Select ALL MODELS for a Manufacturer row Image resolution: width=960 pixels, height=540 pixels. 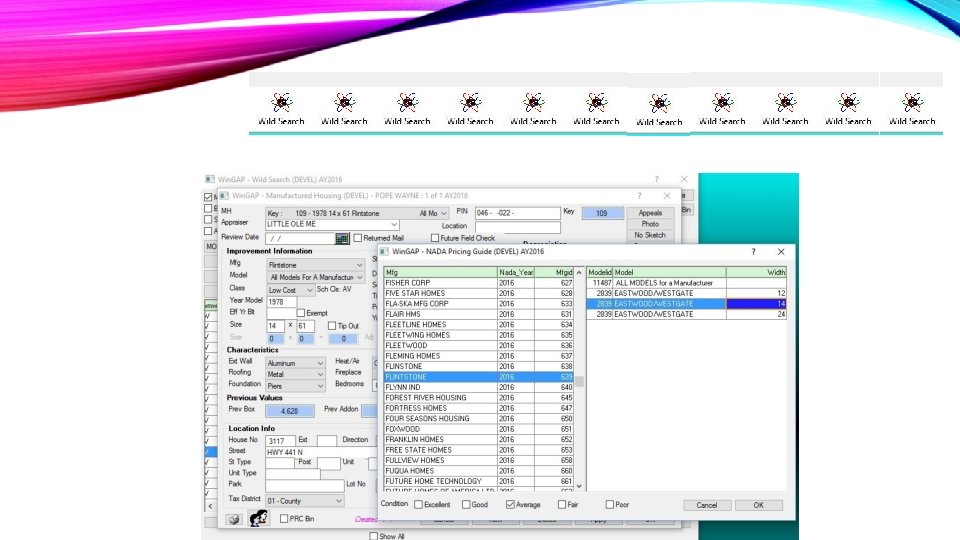coord(686,283)
